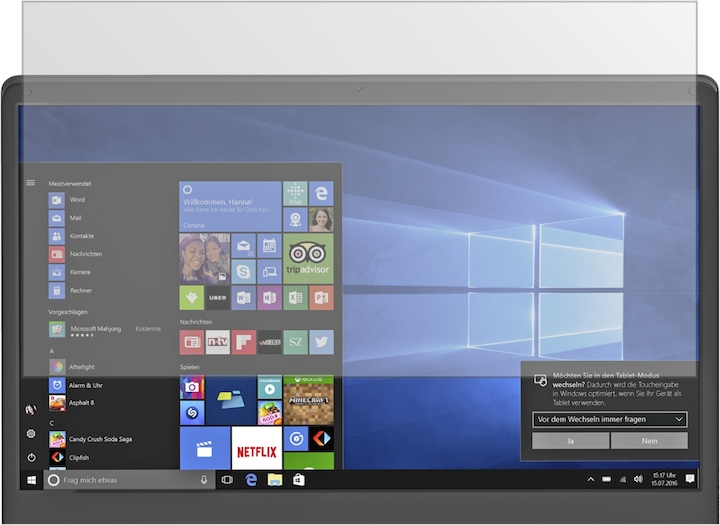The height and width of the screenshot is (525, 720).
Task: Open File Explorer from the taskbar
Action: pyautogui.click(x=275, y=480)
